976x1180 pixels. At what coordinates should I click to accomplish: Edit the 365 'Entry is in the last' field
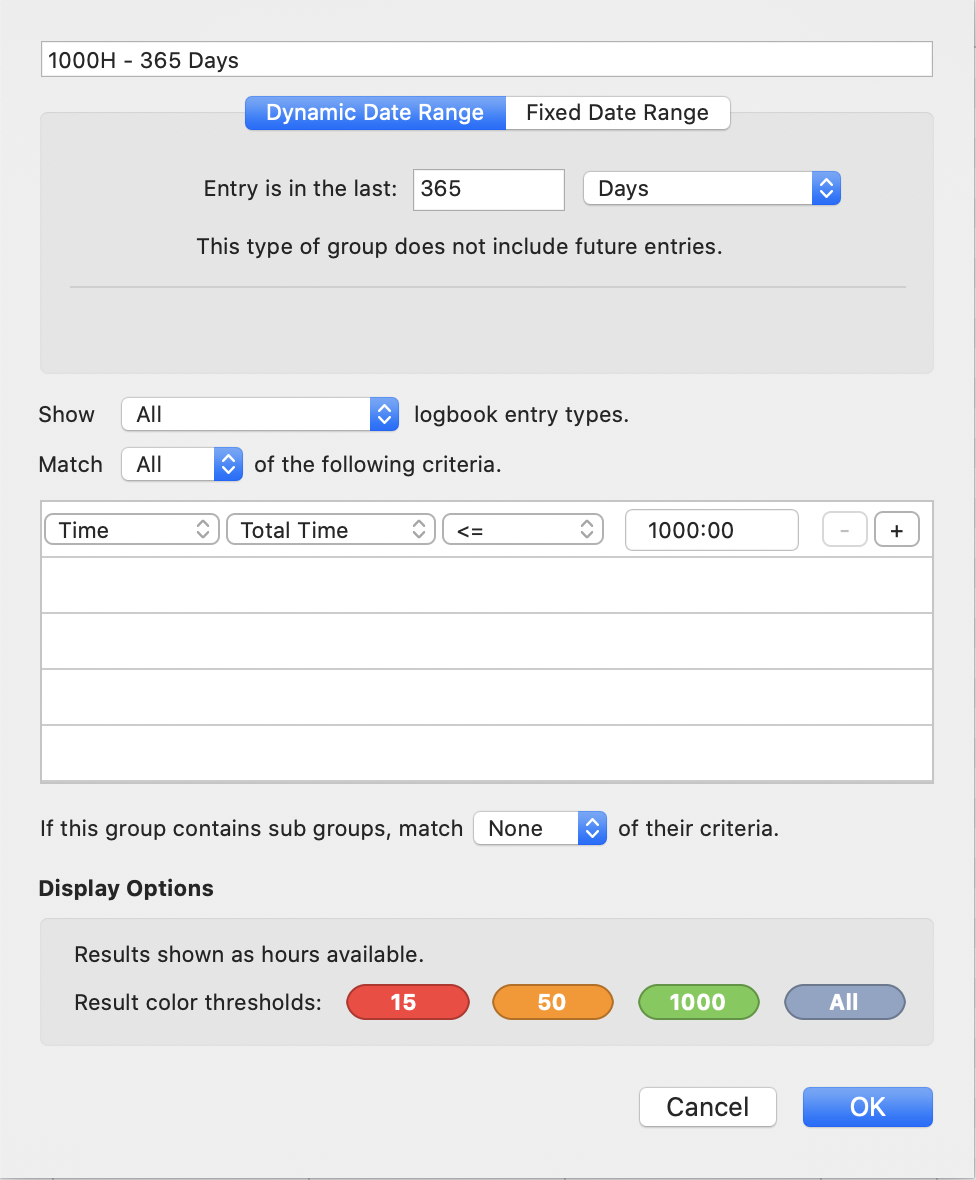pyautogui.click(x=488, y=189)
